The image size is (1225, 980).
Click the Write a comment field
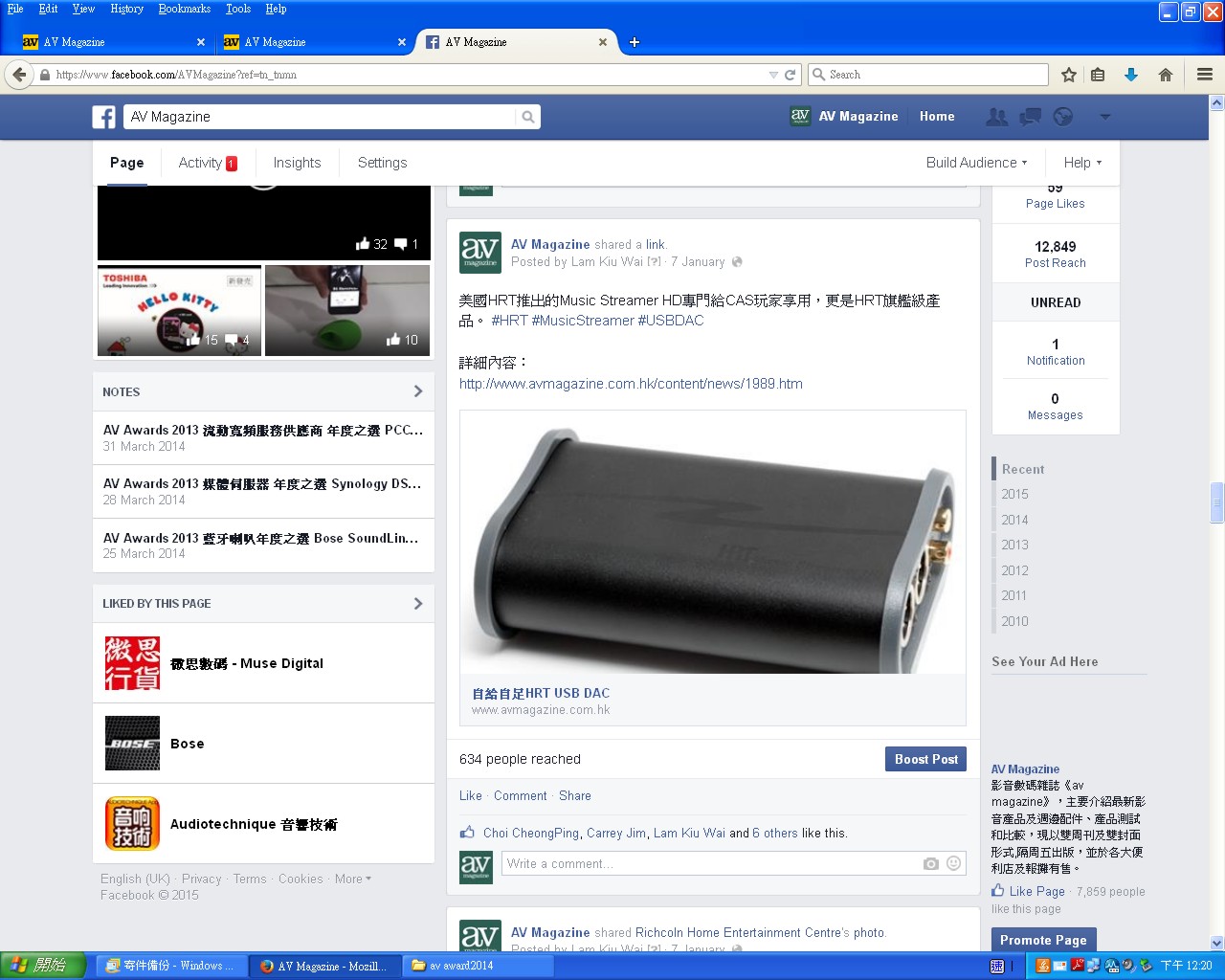pyautogui.click(x=712, y=863)
